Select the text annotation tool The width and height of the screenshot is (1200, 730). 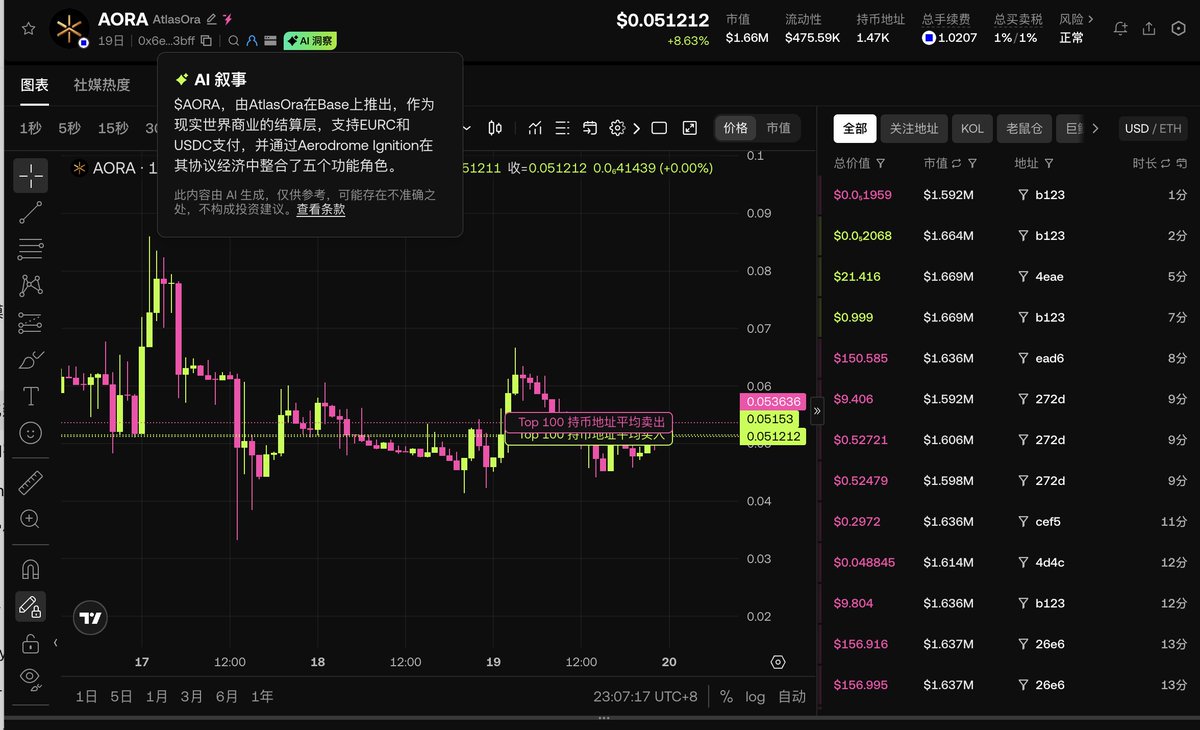tap(30, 396)
